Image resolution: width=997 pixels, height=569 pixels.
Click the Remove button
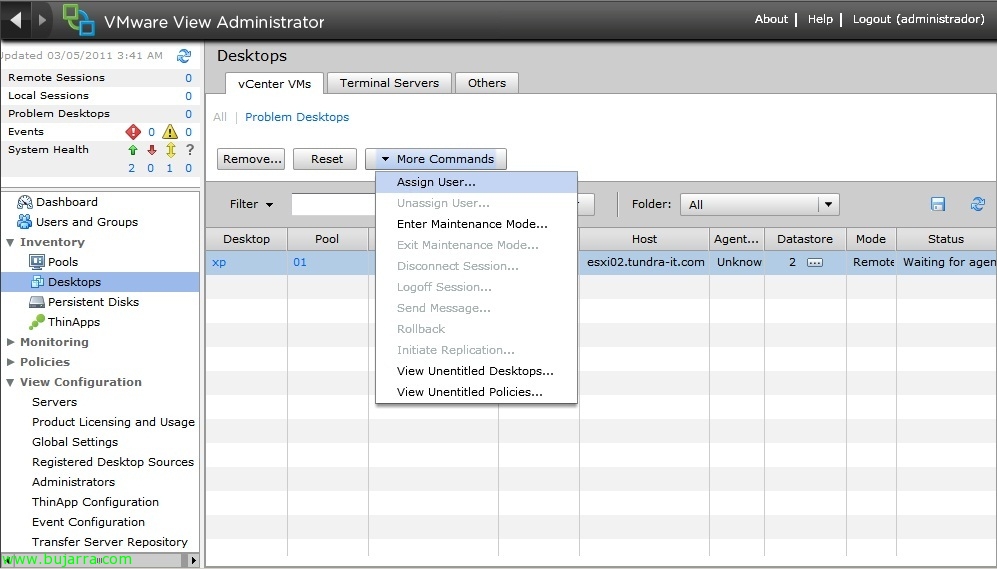[x=251, y=159]
